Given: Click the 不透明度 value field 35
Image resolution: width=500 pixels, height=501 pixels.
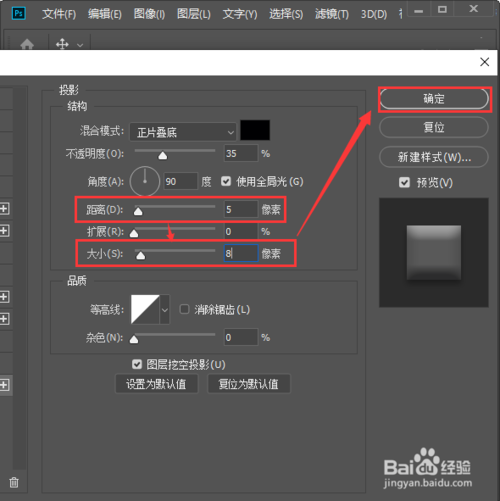Looking at the screenshot, I should [241, 153].
